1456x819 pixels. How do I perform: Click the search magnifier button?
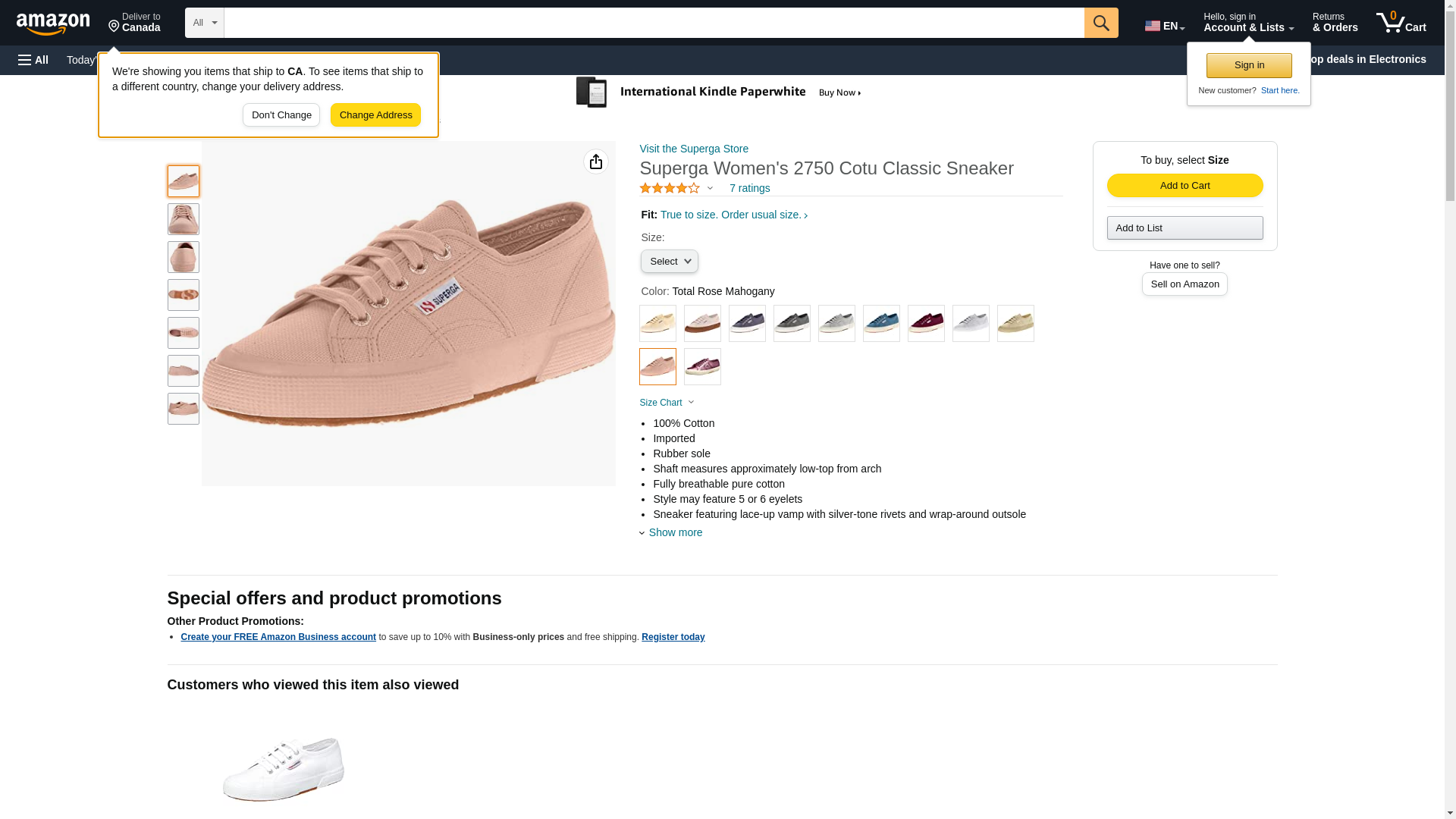1101,23
